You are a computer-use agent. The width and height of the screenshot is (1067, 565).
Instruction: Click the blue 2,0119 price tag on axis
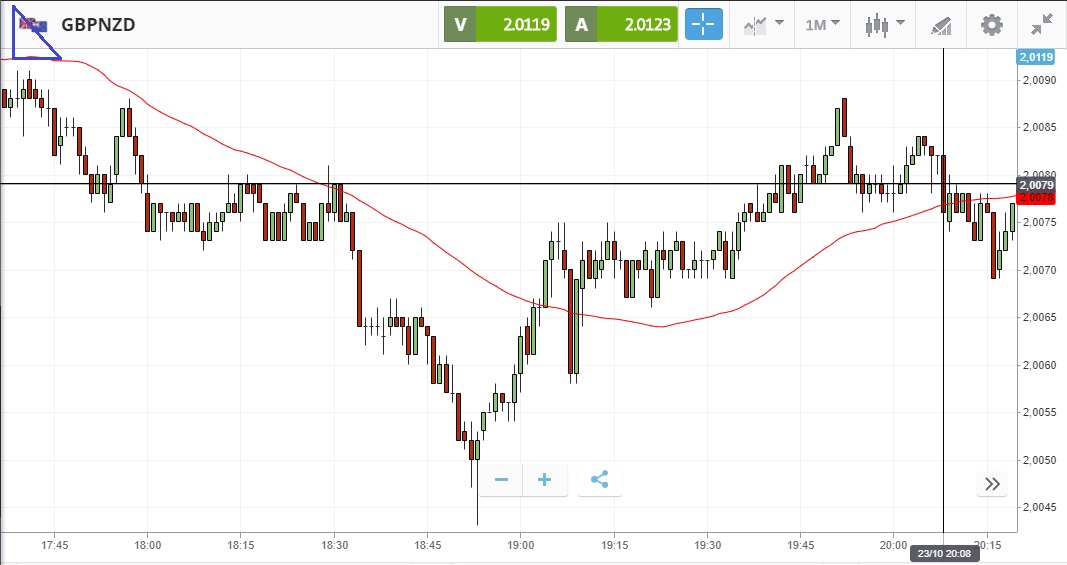pos(1036,57)
